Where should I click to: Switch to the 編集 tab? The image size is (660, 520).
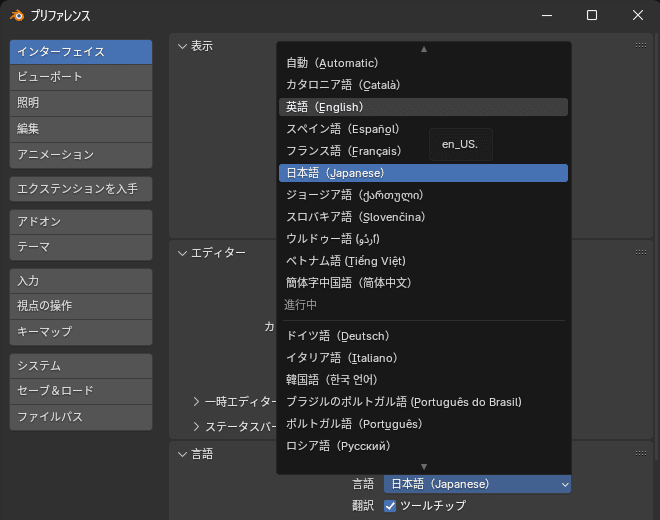tap(81, 129)
